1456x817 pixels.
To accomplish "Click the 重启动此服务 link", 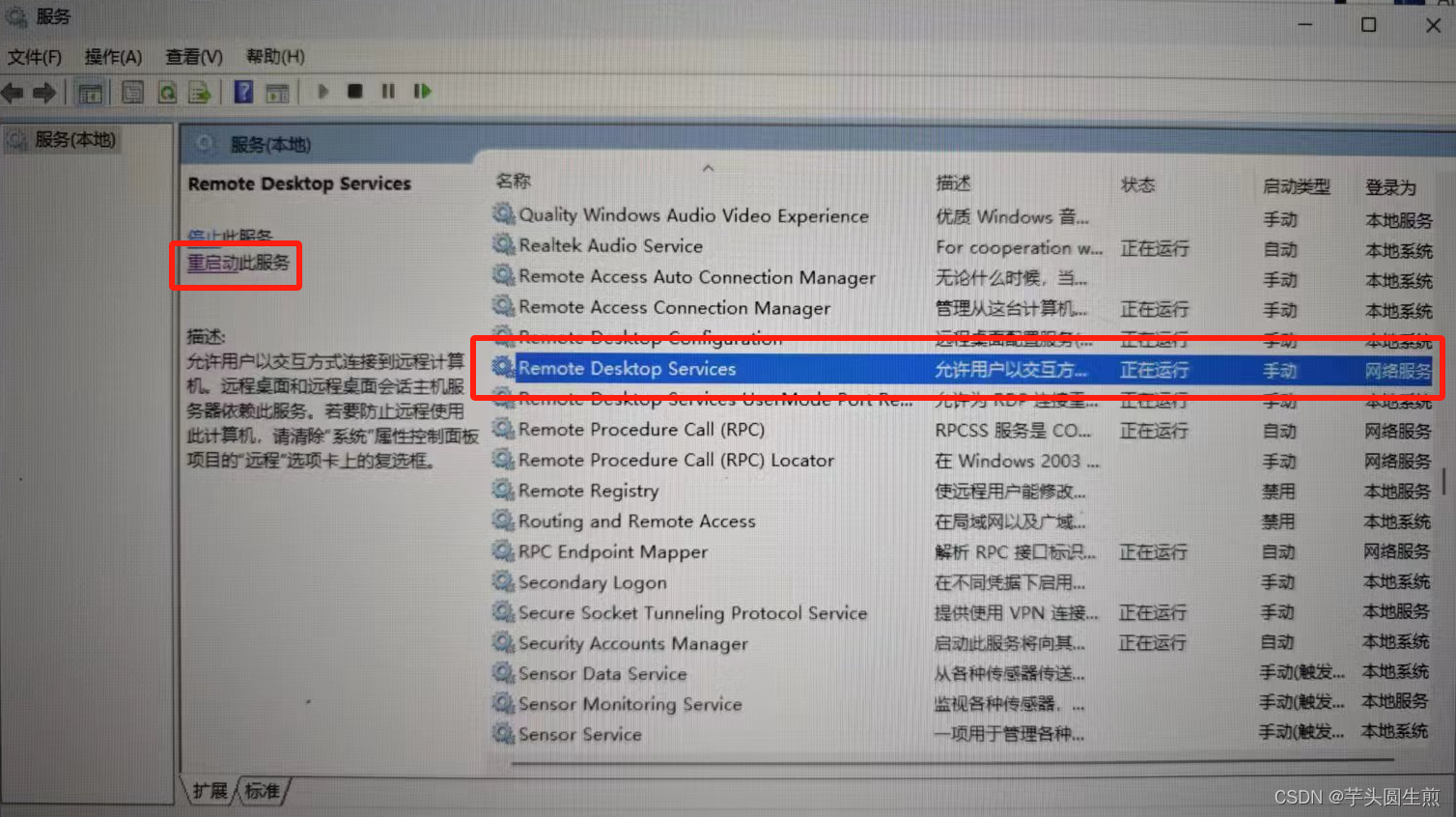I will click(x=238, y=263).
